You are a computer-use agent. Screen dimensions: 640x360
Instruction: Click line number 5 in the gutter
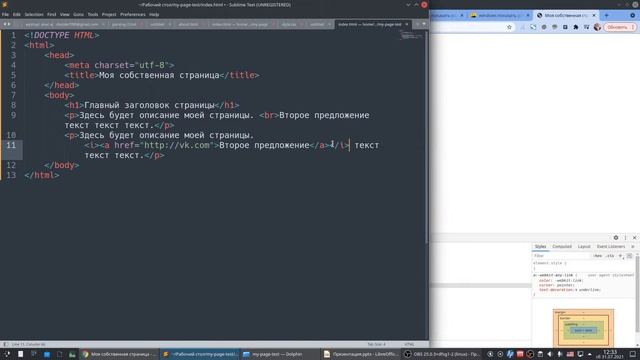(x=13, y=75)
